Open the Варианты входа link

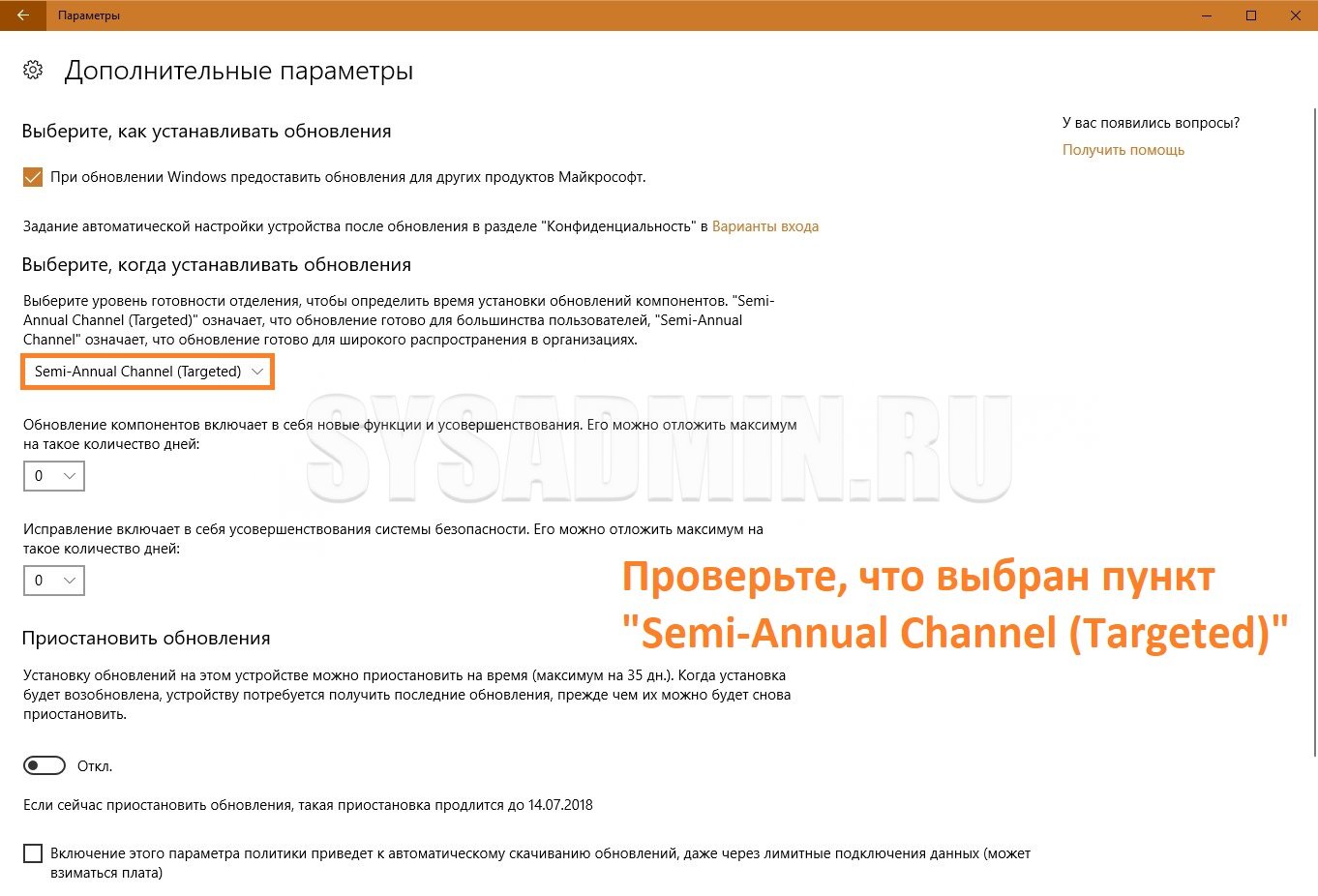click(765, 226)
